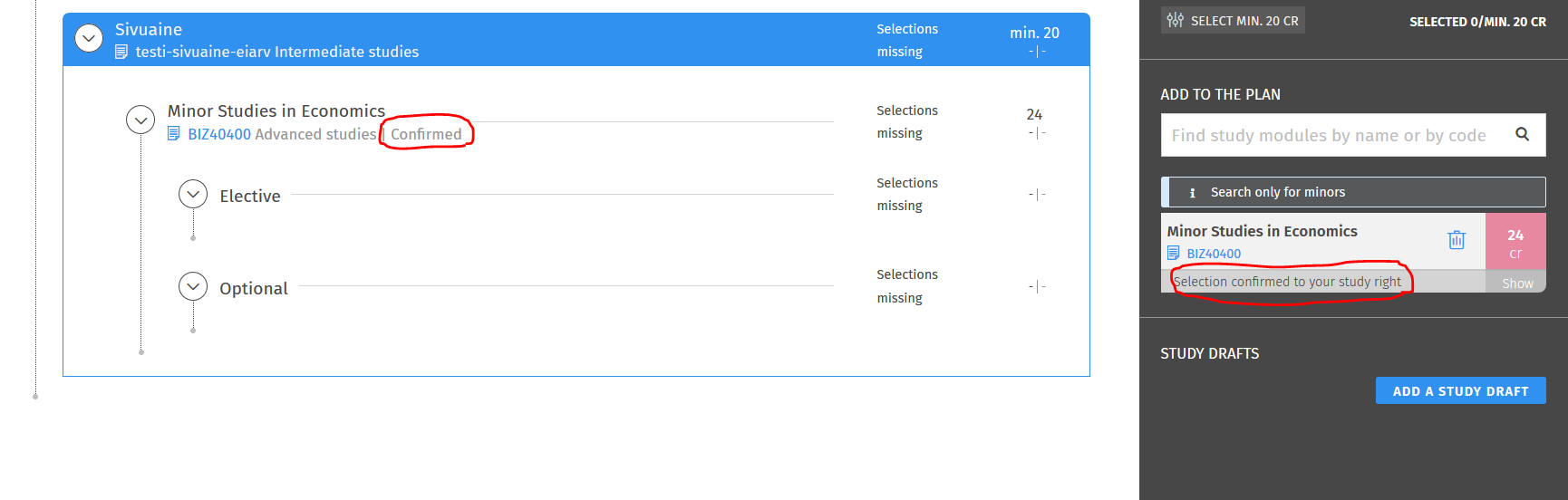Click the pink 24 cr credit box
1568x500 pixels.
[1515, 242]
